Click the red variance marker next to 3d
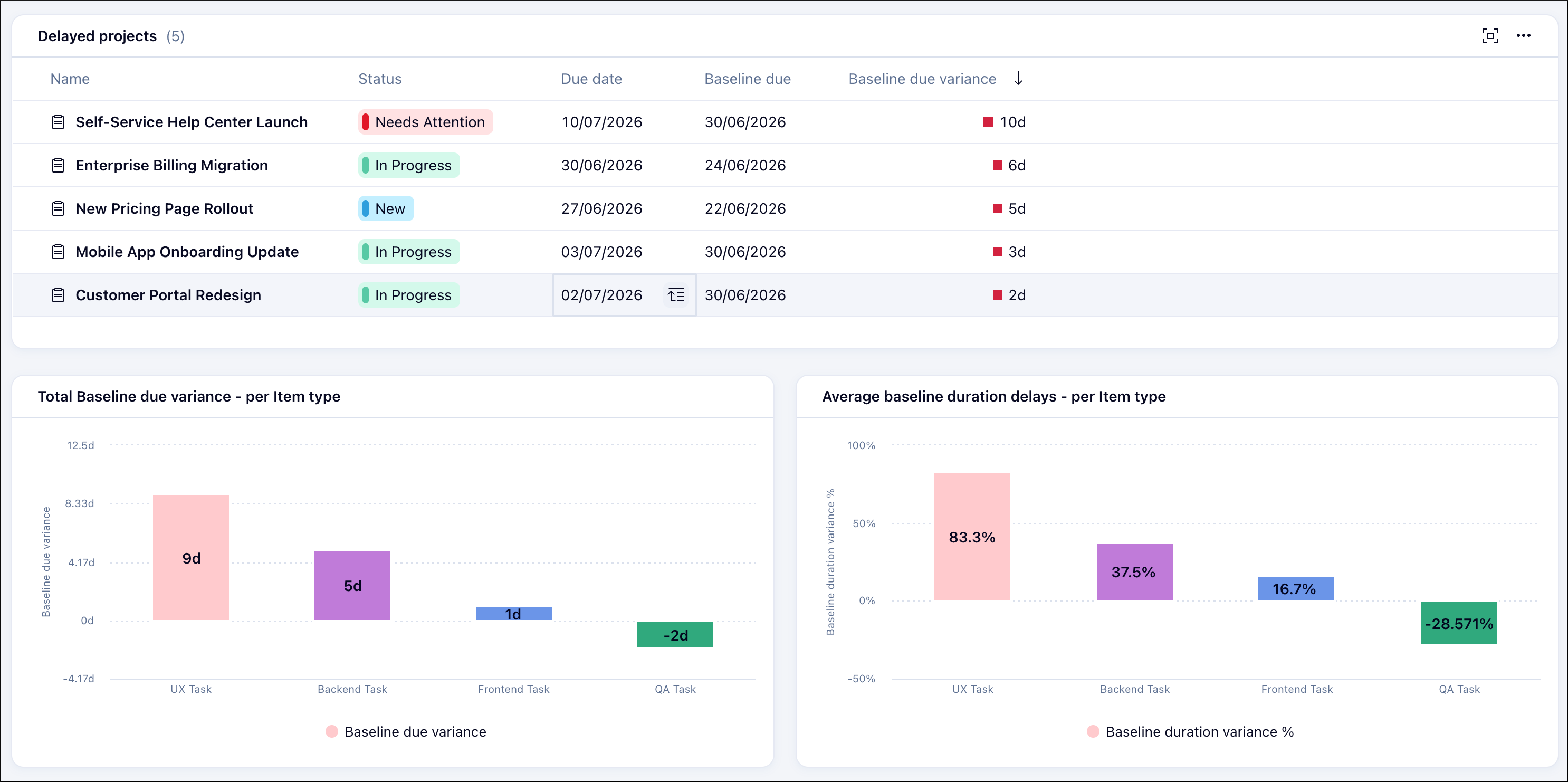Screen dimensions: 1568x782 (x=997, y=252)
